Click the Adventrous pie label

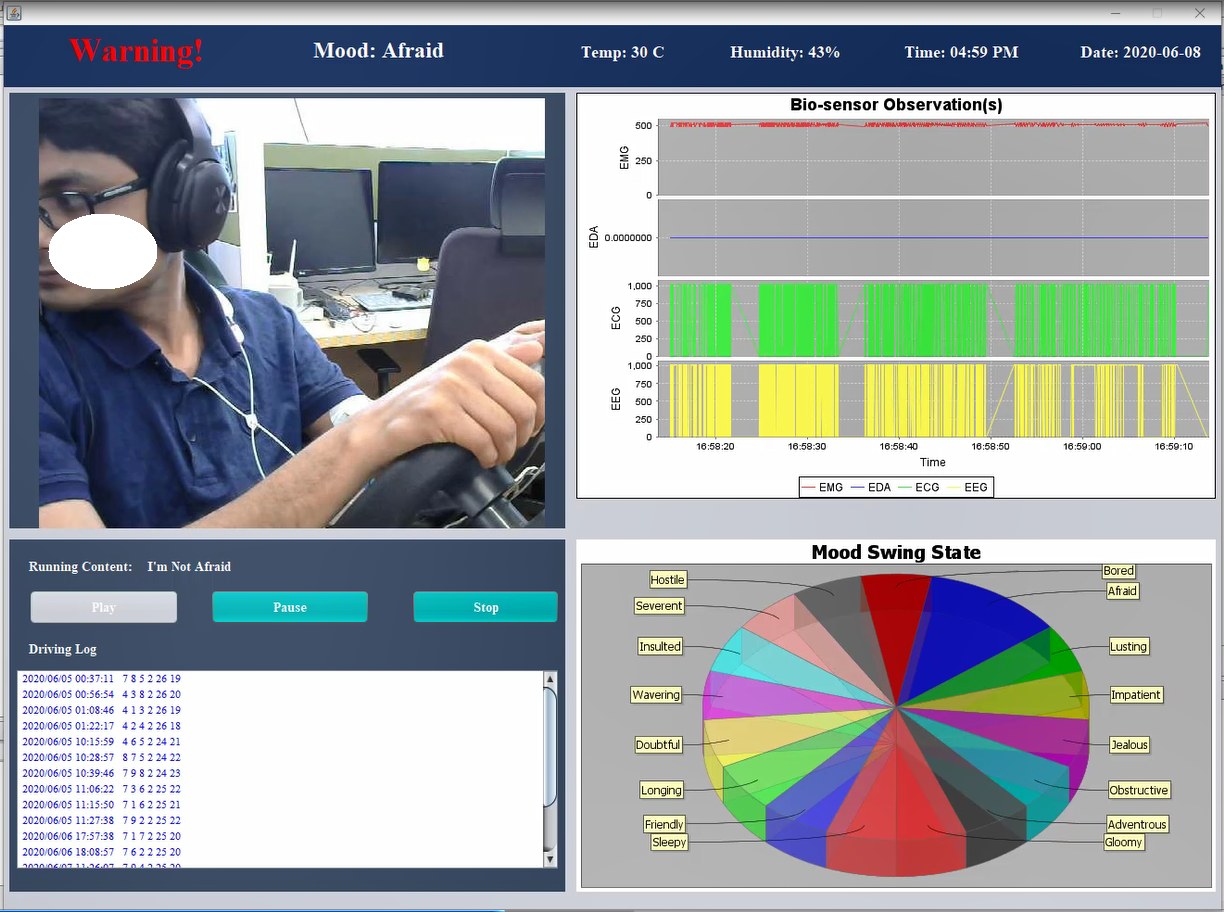(1137, 825)
